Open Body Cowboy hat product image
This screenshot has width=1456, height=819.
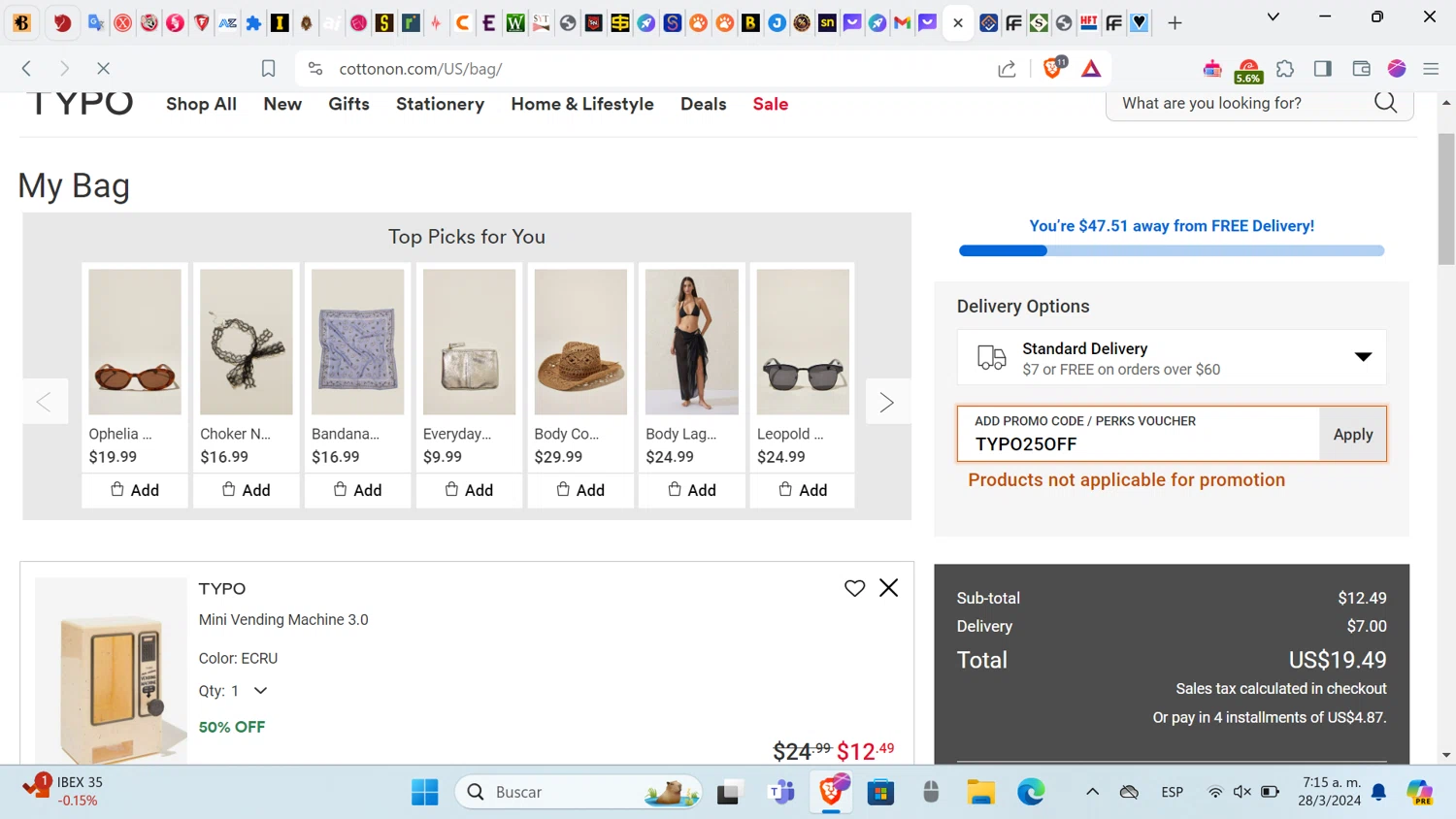580,342
